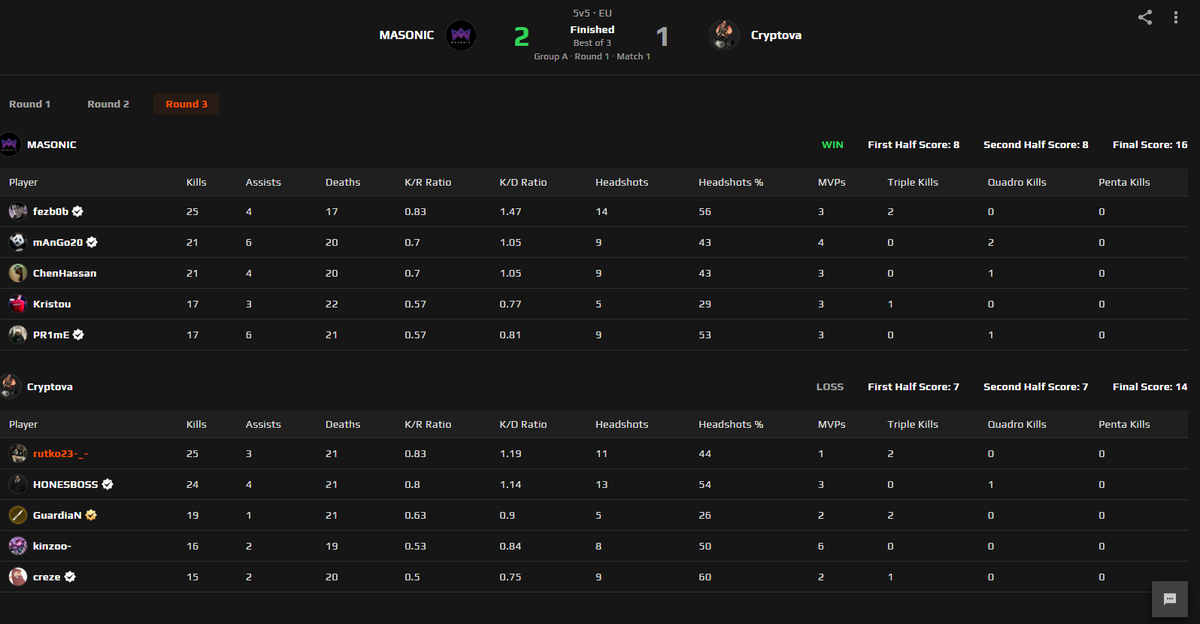The width and height of the screenshot is (1200, 624).
Task: Click mAnGo20's panda avatar
Action: point(18,242)
